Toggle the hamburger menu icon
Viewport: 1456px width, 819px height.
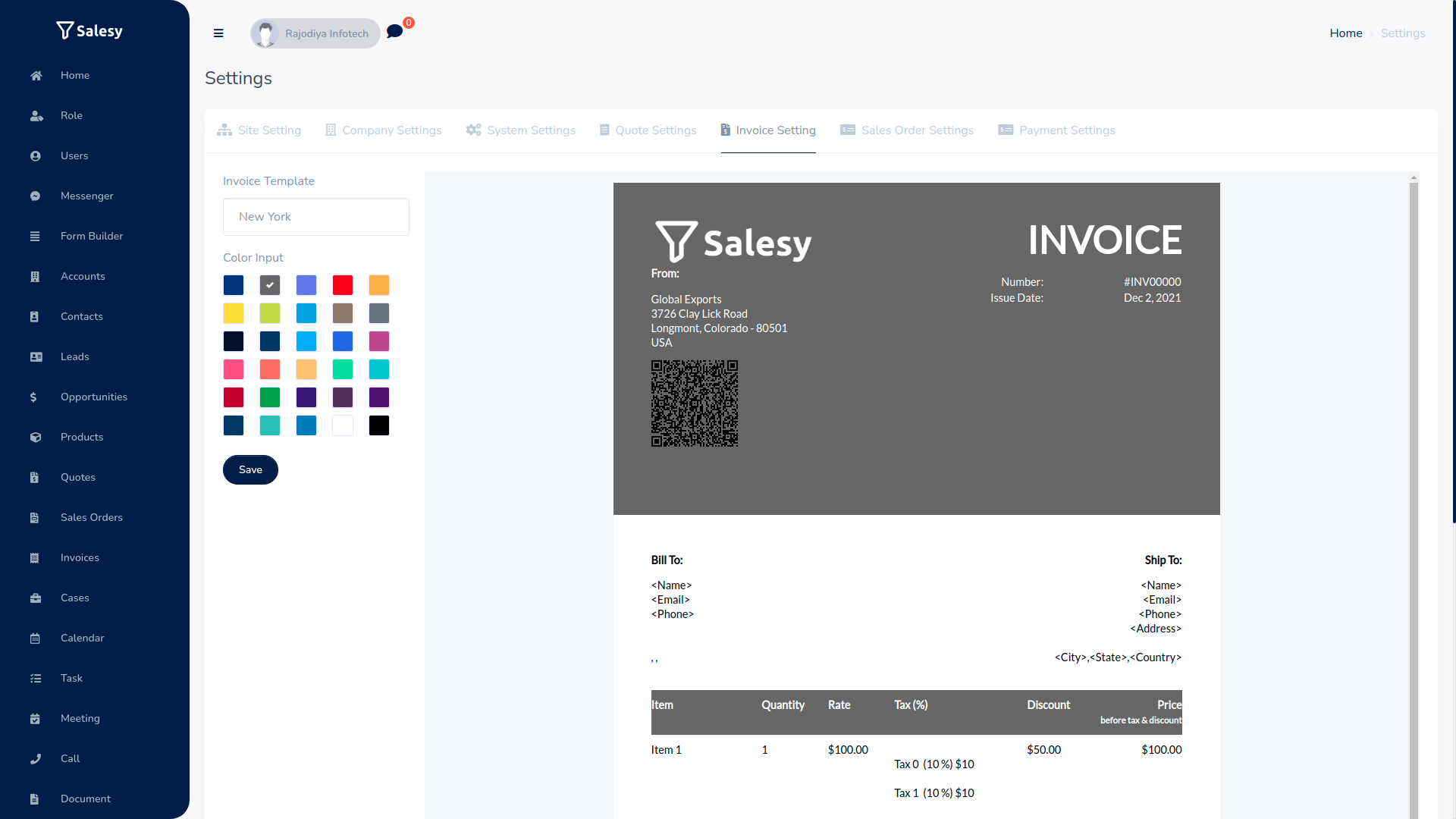tap(218, 33)
